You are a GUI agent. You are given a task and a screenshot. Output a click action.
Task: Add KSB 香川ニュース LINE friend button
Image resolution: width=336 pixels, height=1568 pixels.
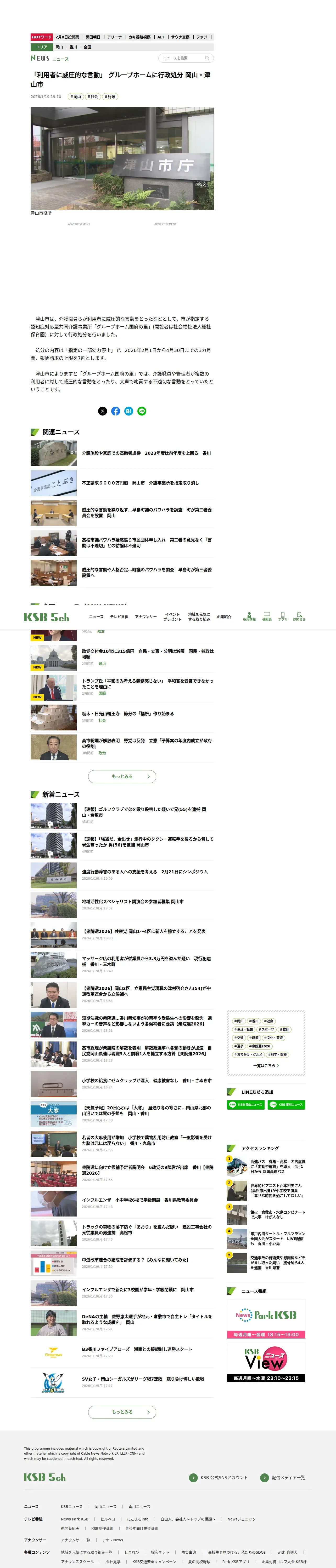coord(286,1105)
